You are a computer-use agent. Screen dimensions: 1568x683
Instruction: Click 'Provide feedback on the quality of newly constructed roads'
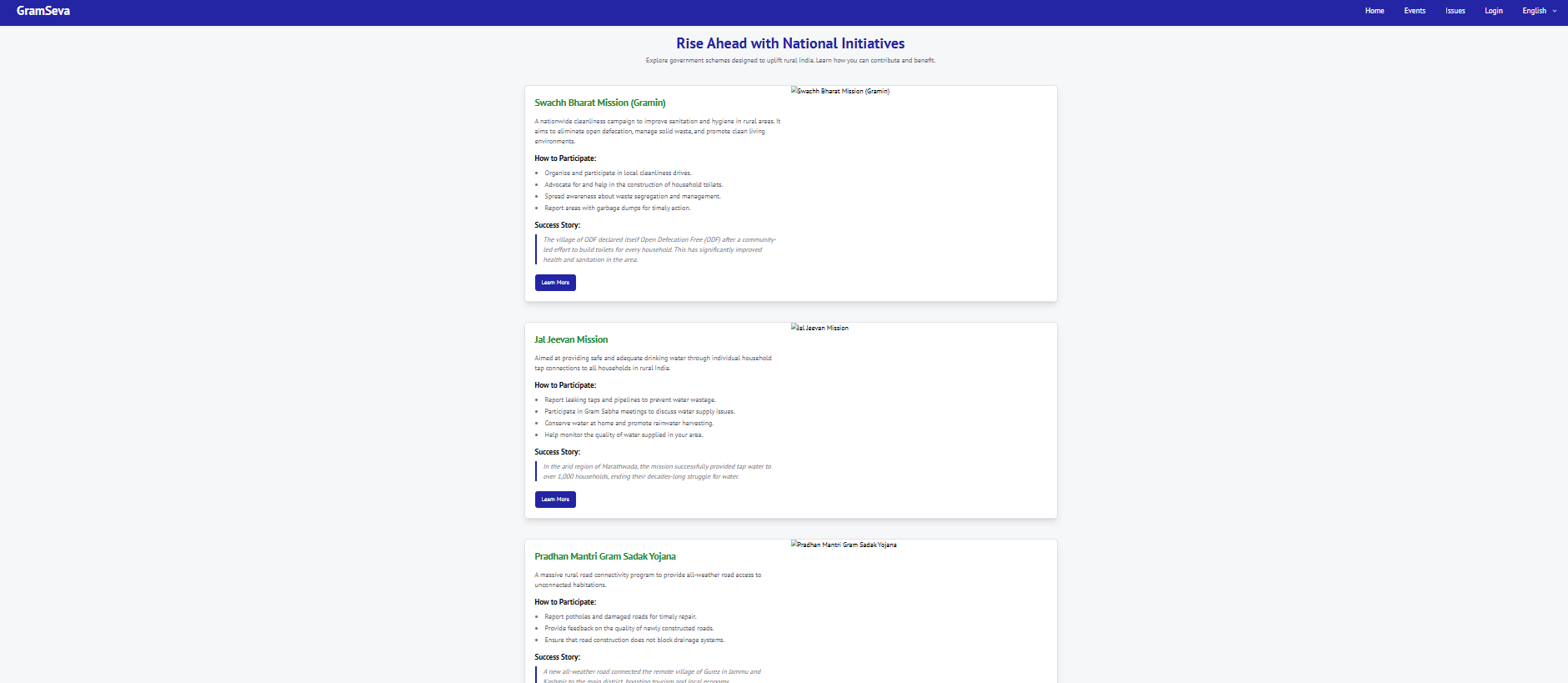click(x=629, y=629)
